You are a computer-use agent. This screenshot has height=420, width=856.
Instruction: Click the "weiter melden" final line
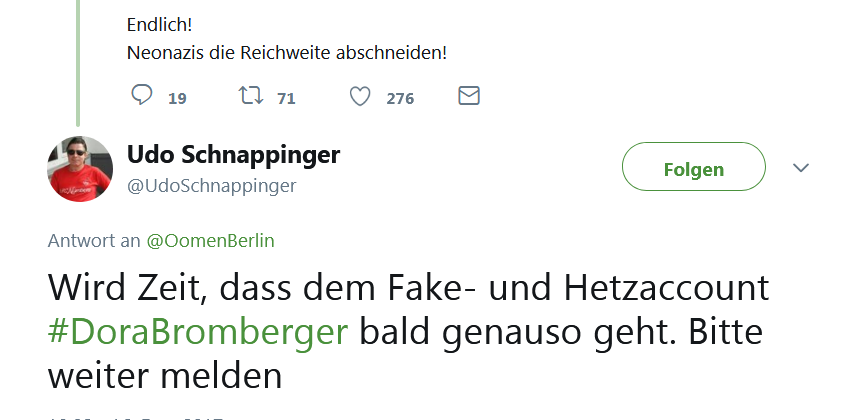(165, 376)
